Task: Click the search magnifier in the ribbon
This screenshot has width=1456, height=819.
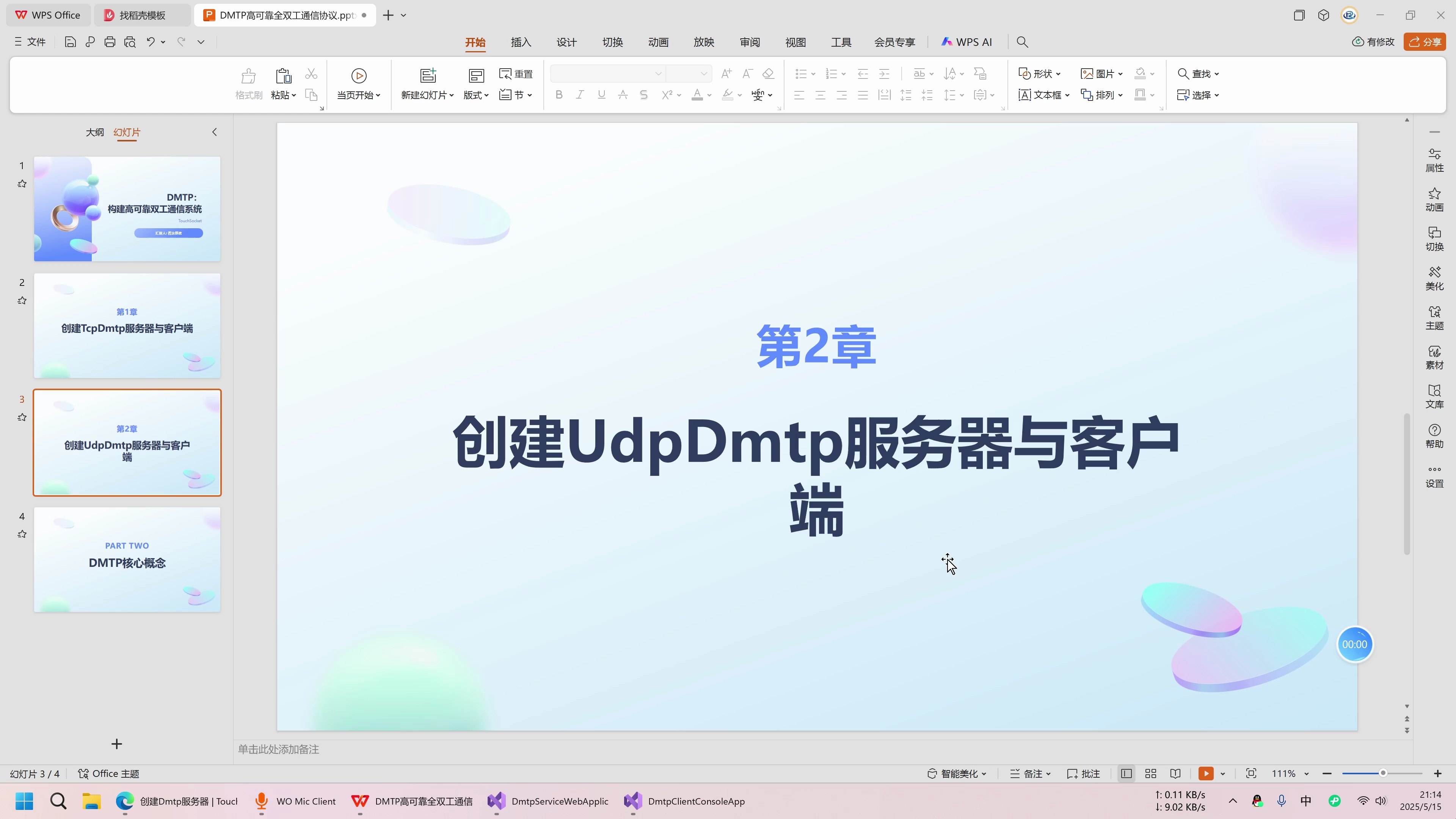Action: pyautogui.click(x=1022, y=41)
